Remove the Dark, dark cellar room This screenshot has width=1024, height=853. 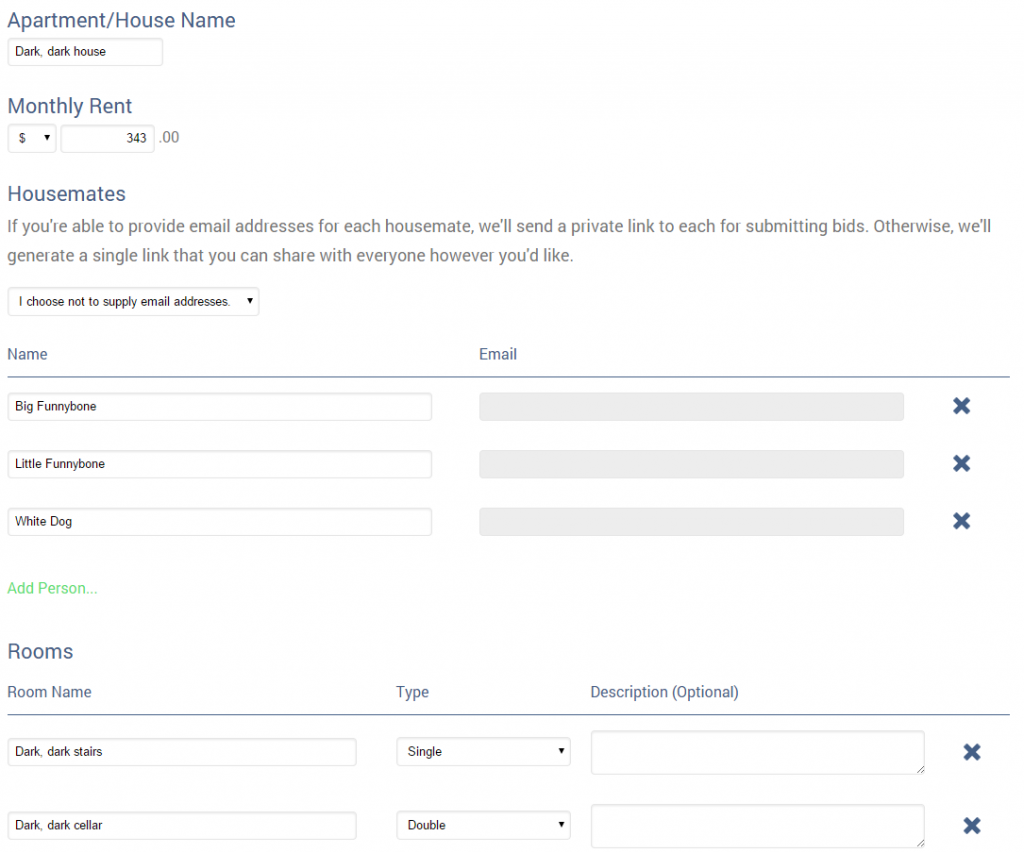point(971,825)
